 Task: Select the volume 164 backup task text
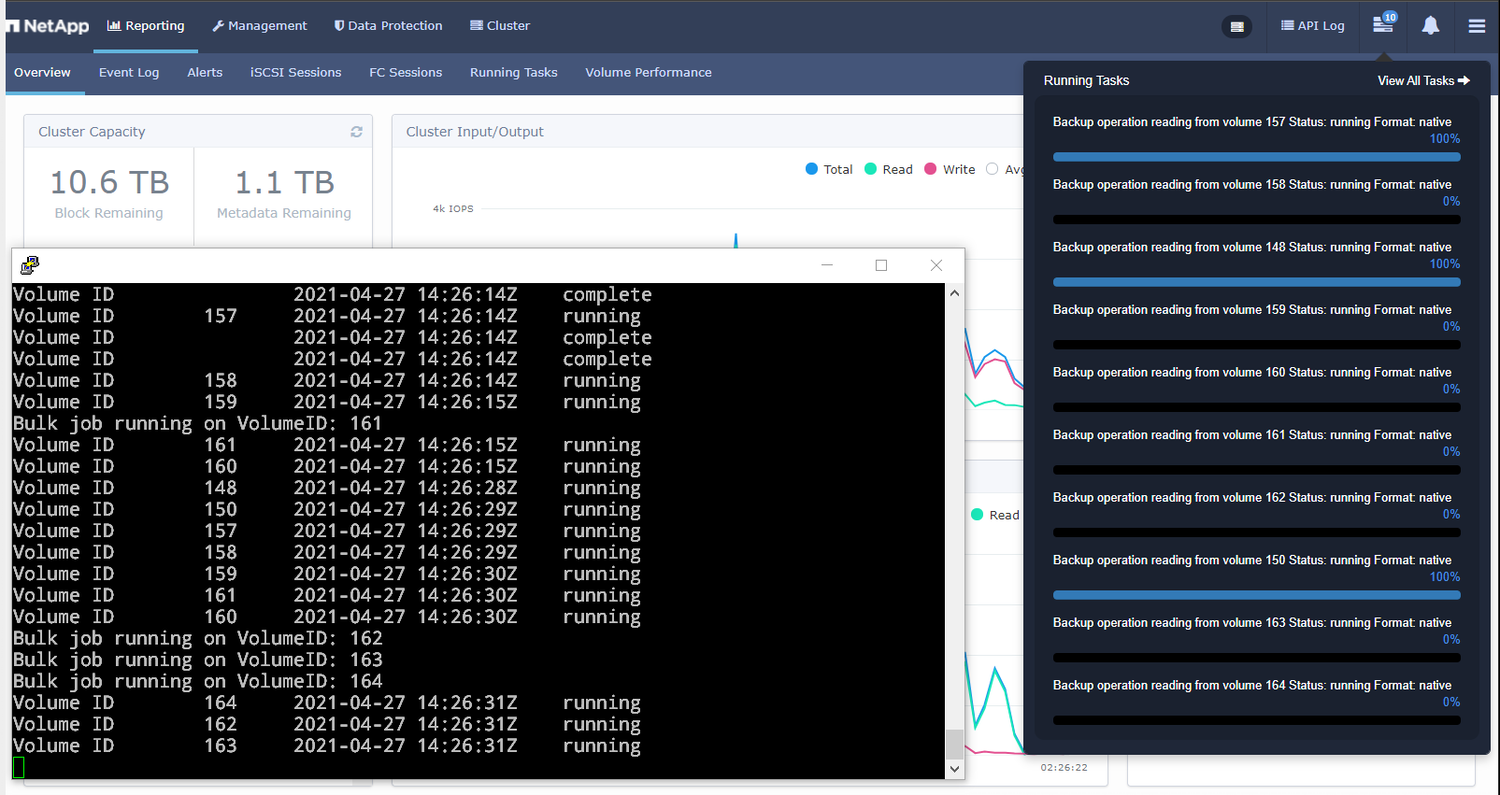tap(1252, 685)
